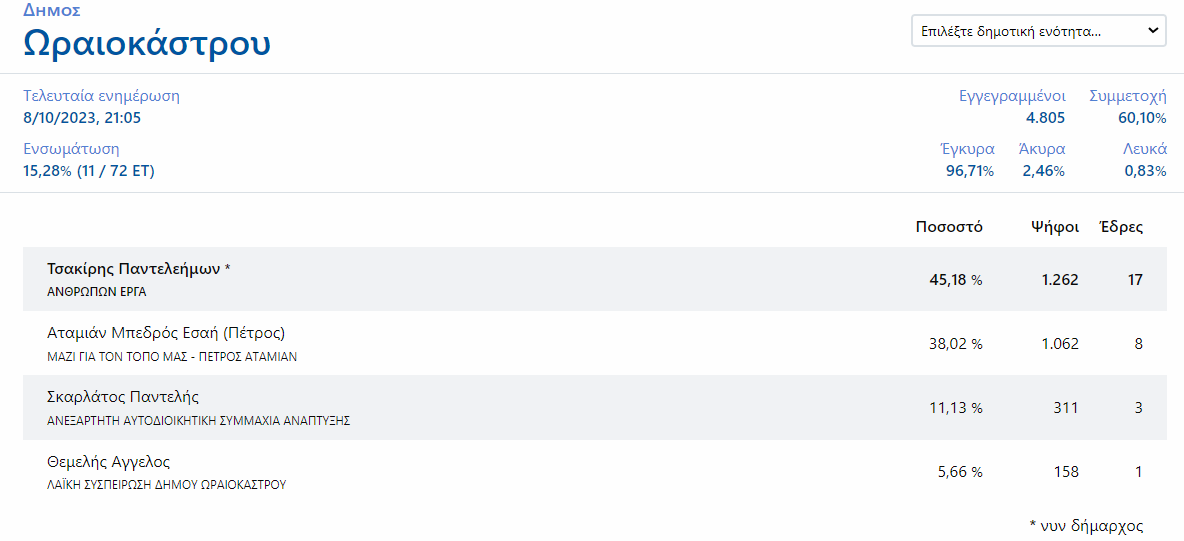Click the 1.262 votes value for Τσακίρης
This screenshot has height=541, width=1184.
pyautogui.click(x=1059, y=280)
